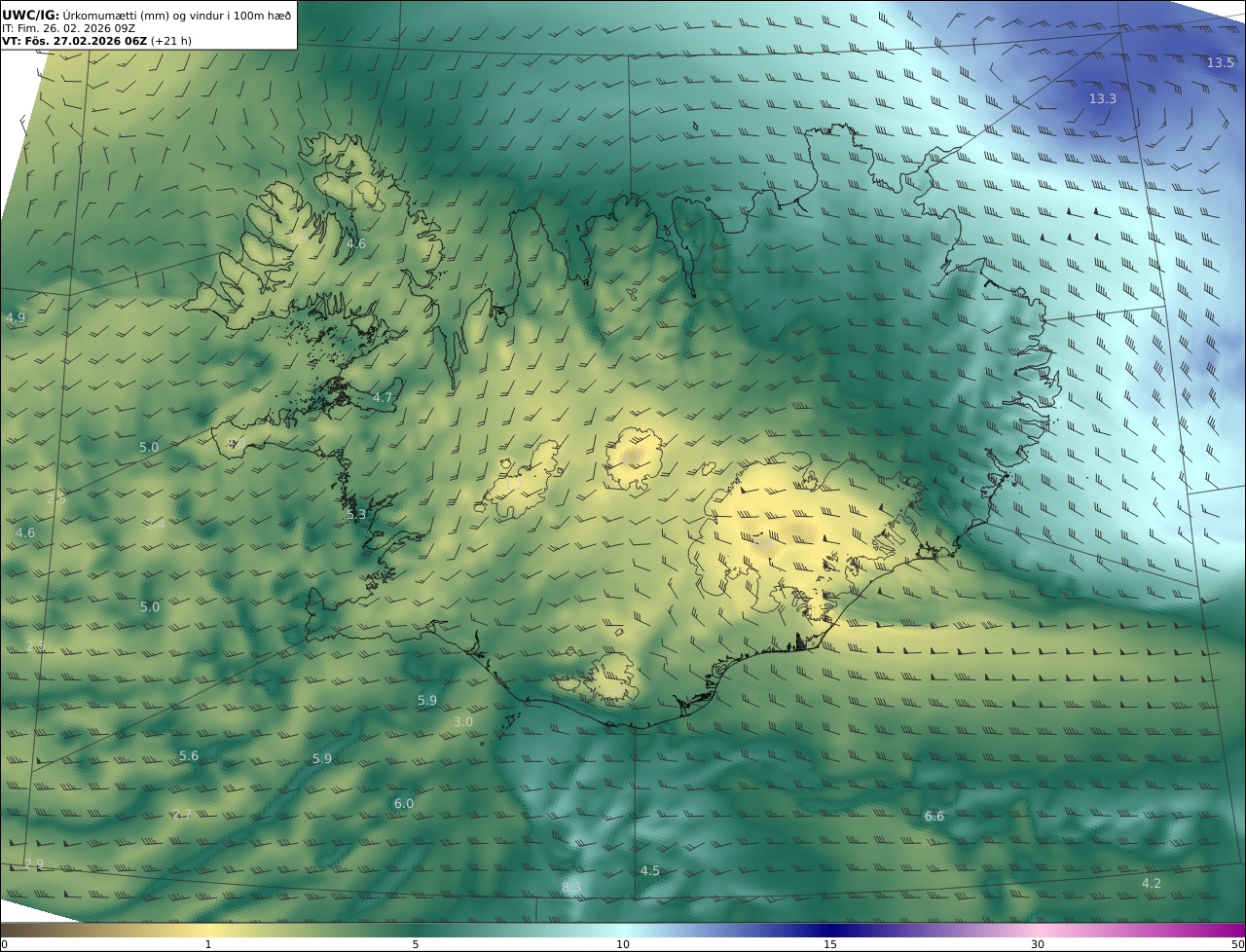Select the 4.5 value label
The height and width of the screenshot is (952, 1246).
pyautogui.click(x=650, y=871)
